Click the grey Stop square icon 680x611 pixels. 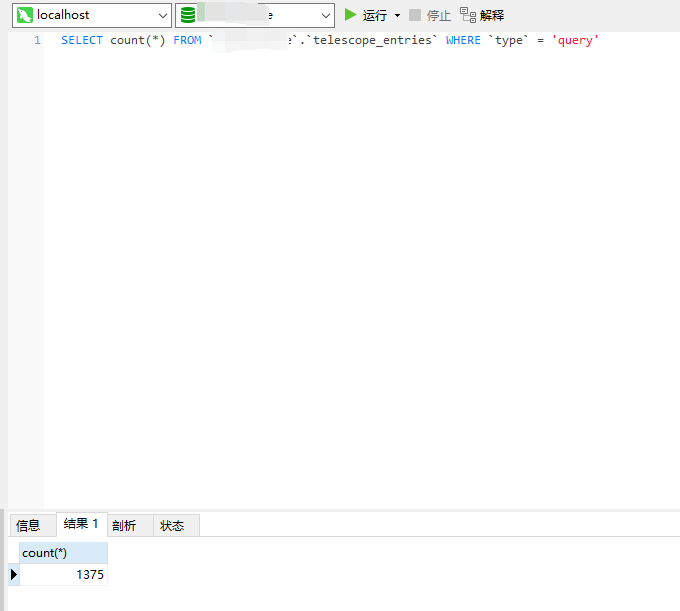(x=415, y=15)
